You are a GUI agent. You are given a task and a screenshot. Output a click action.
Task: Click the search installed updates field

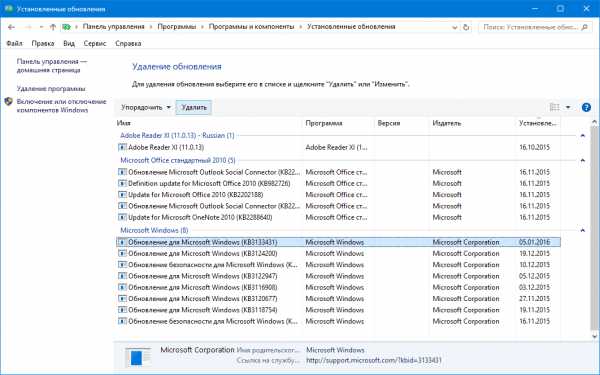click(530, 27)
